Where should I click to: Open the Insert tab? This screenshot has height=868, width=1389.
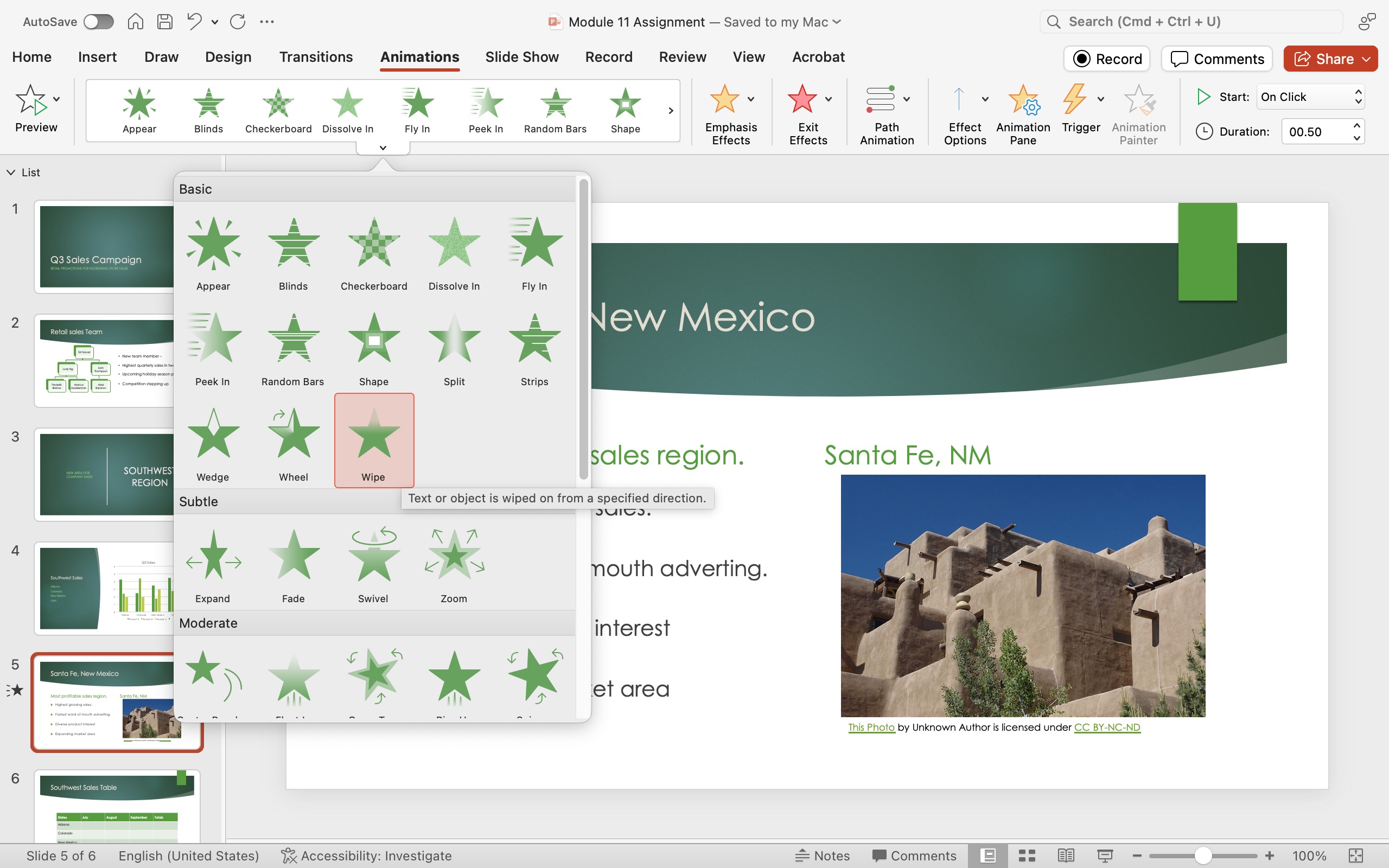[x=97, y=57]
